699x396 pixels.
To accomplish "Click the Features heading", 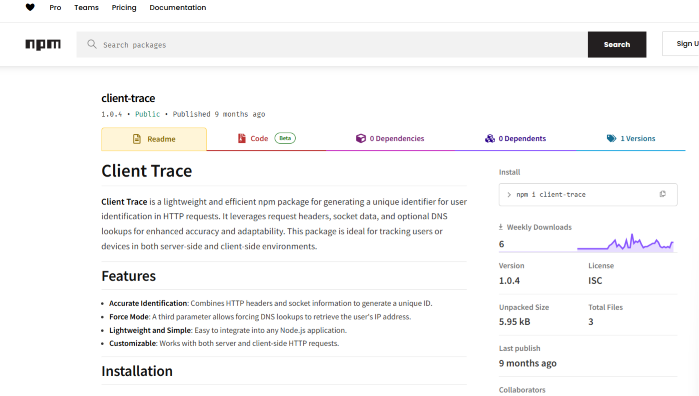I will [129, 276].
